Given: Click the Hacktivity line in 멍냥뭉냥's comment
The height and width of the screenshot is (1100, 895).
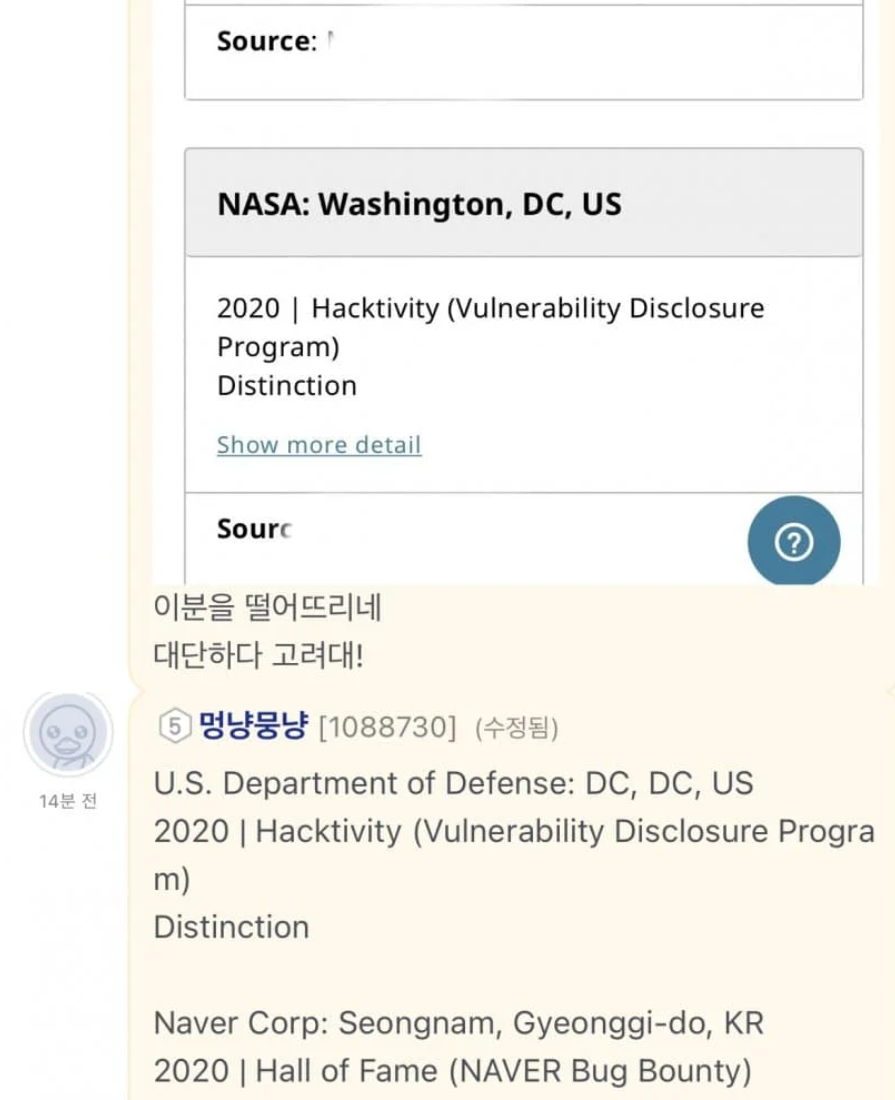Looking at the screenshot, I should point(514,832).
